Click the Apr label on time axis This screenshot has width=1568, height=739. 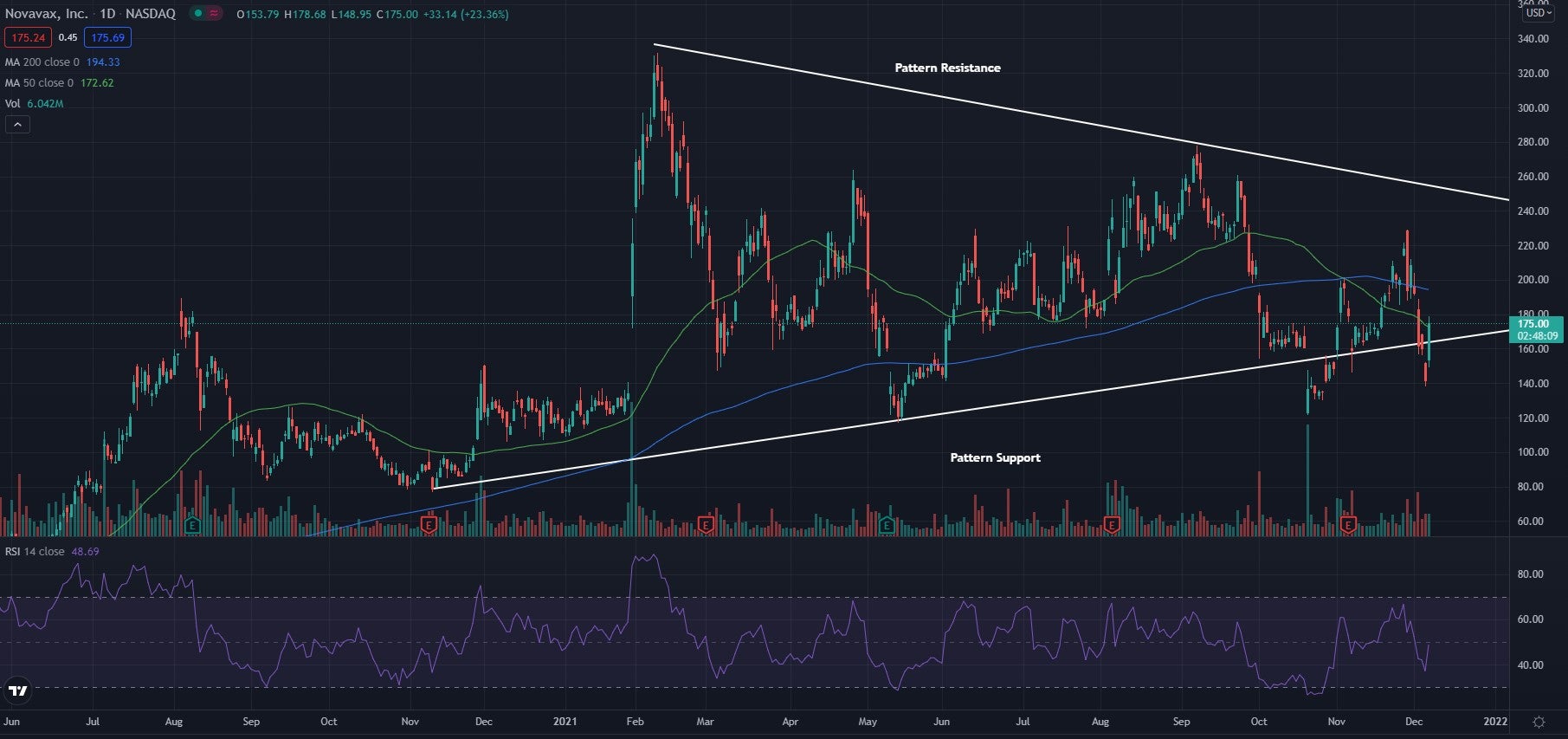click(x=790, y=721)
